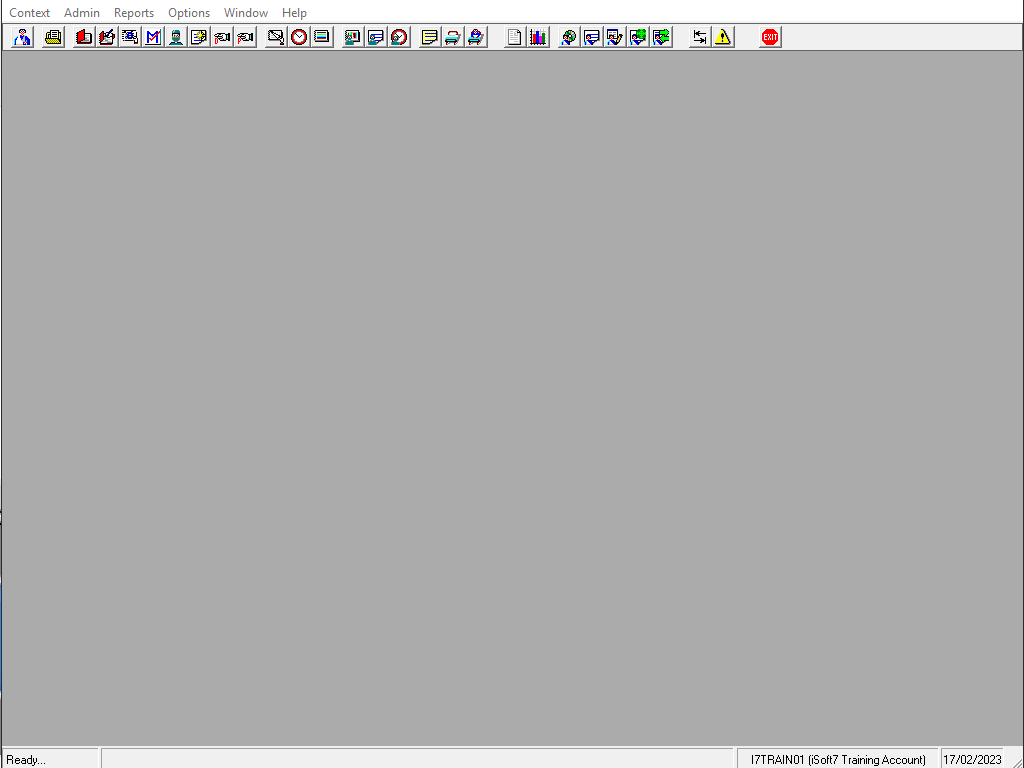Click the yellow printer toolbar icon
This screenshot has height=768, width=1024.
pyautogui.click(x=54, y=37)
